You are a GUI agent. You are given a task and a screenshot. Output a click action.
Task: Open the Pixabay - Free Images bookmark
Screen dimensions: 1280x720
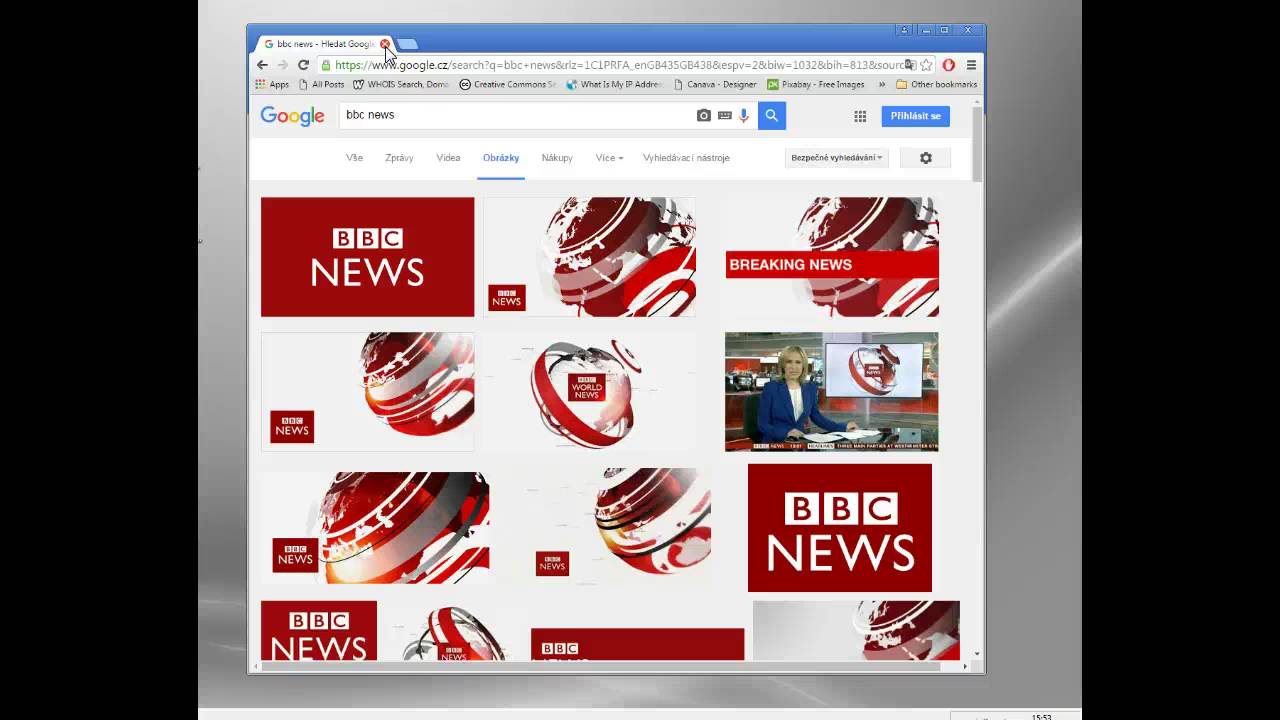pos(815,85)
